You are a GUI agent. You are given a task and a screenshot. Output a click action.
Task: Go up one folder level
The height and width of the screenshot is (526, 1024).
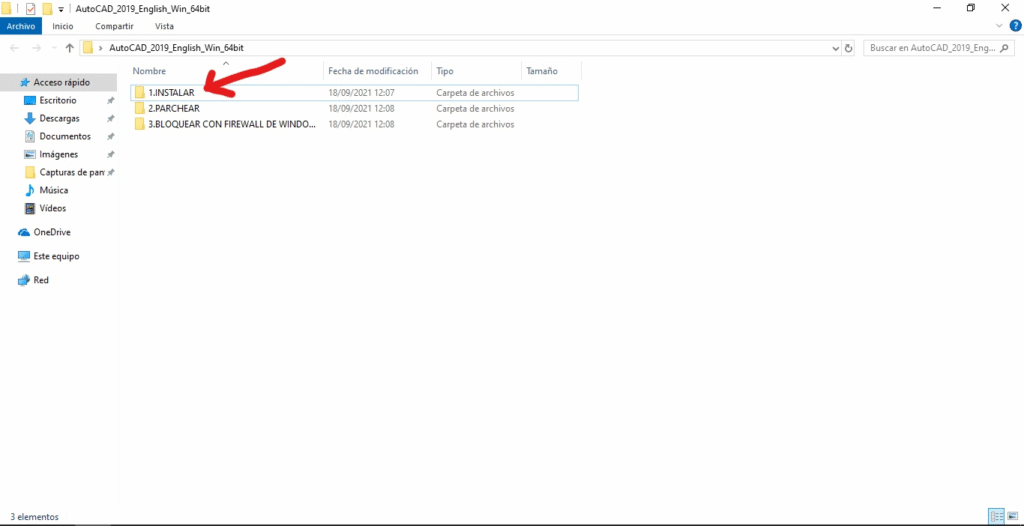pyautogui.click(x=70, y=48)
